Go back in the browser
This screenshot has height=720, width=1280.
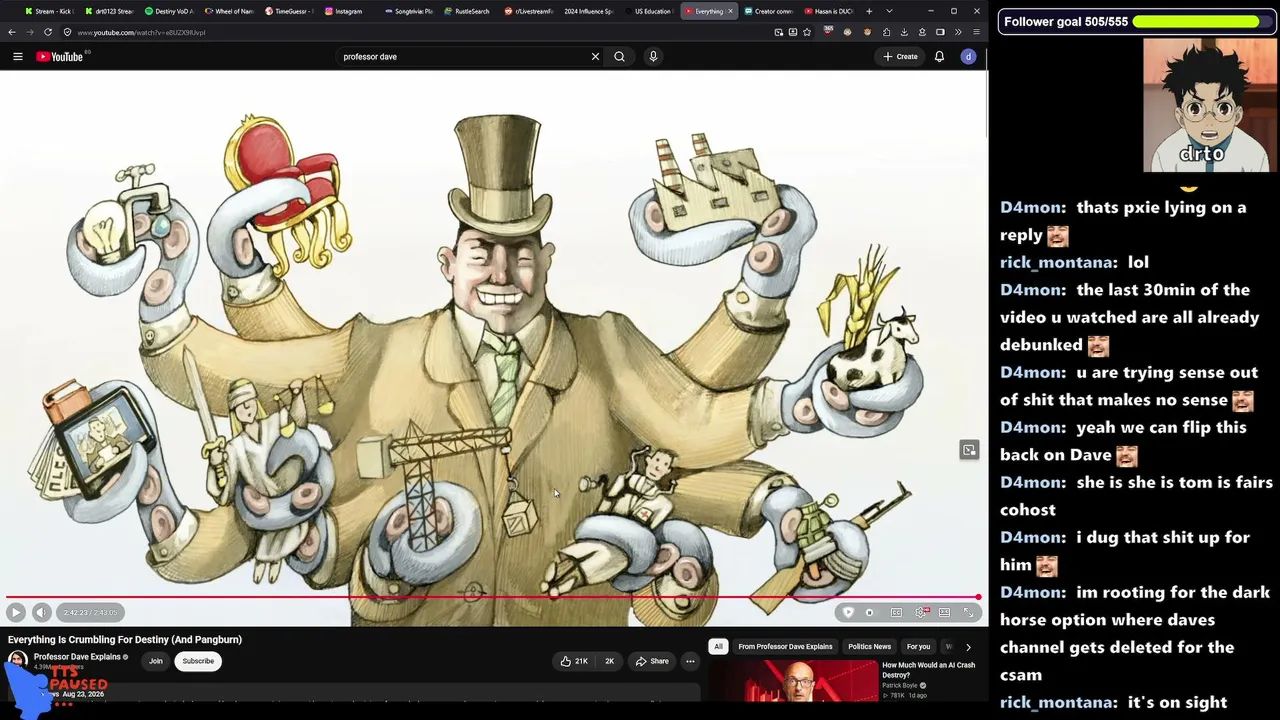pos(12,32)
